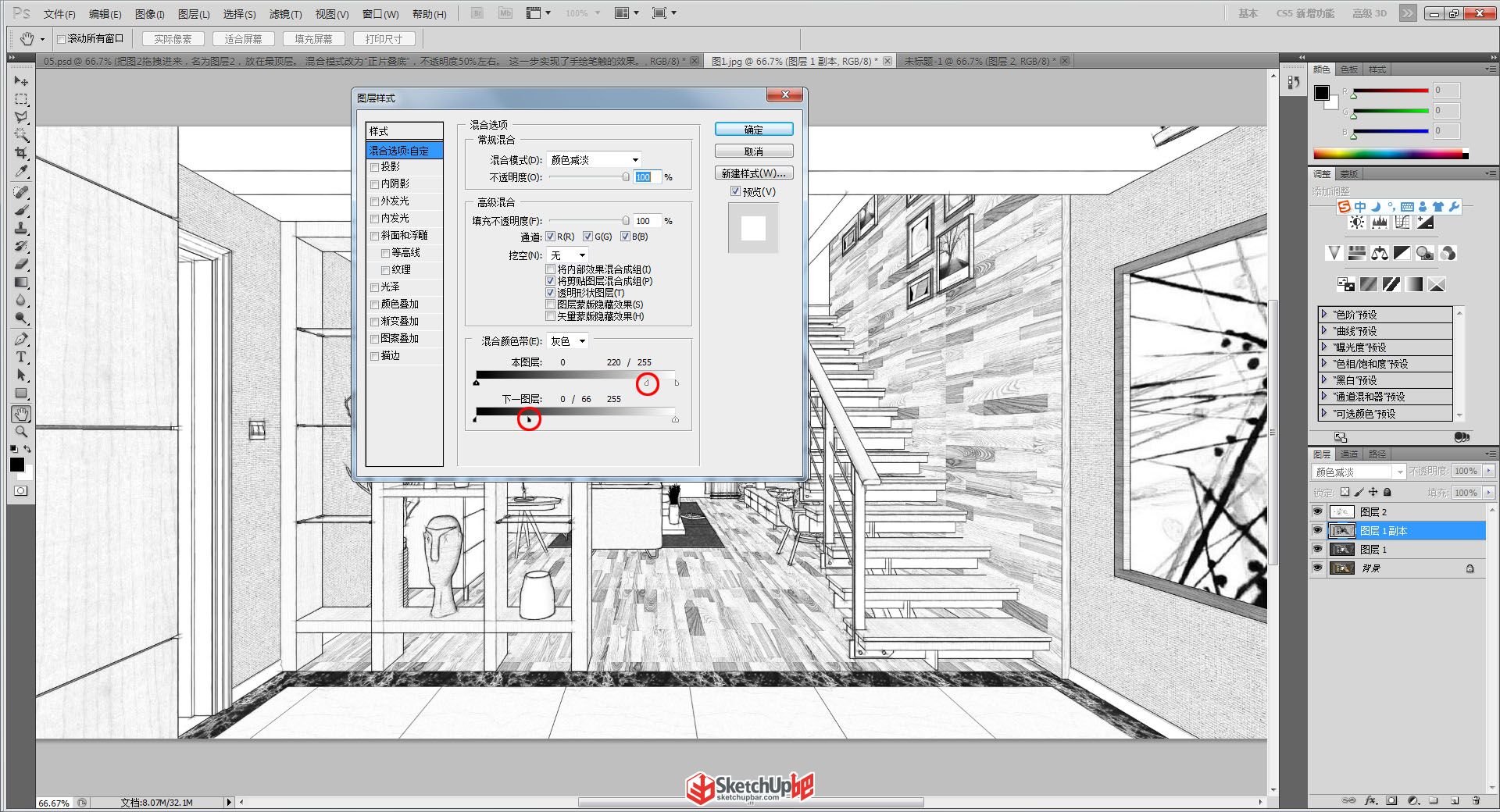The height and width of the screenshot is (812, 1500).
Task: Click 新建样式(W)... button
Action: coord(754,173)
